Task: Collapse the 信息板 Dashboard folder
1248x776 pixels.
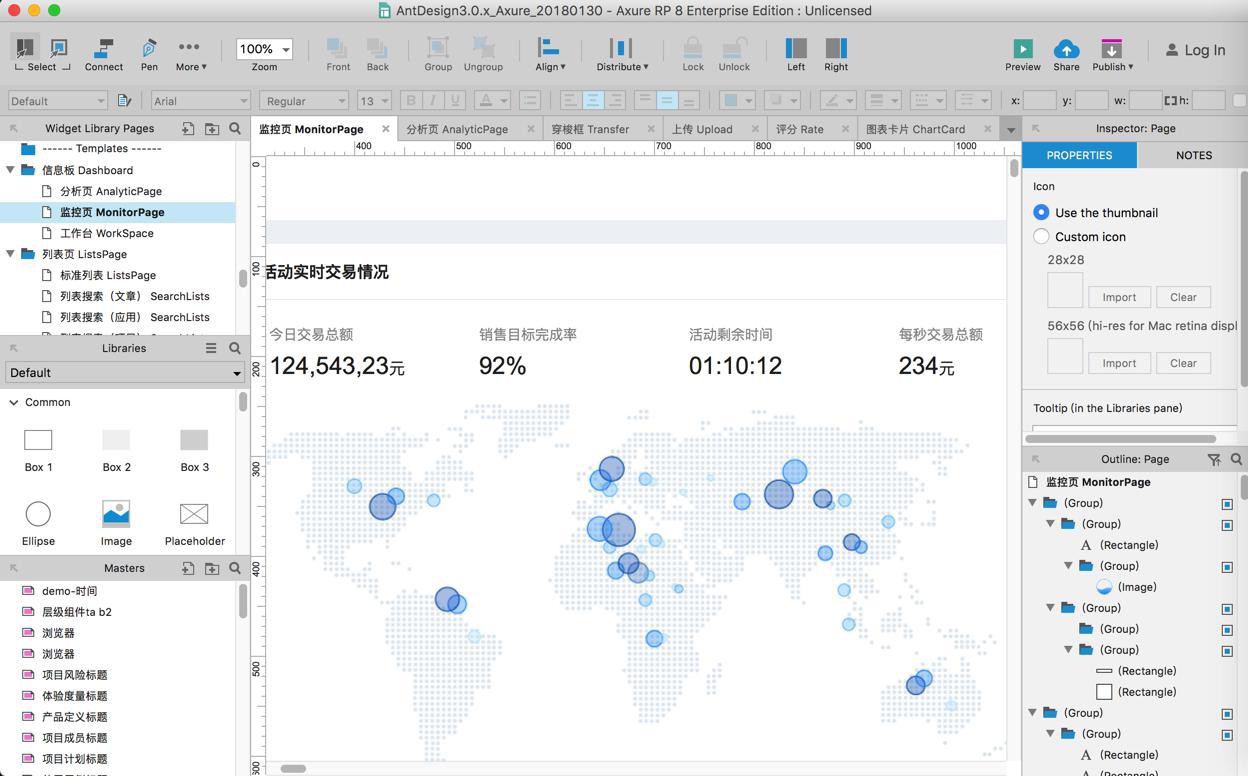Action: click(11, 170)
